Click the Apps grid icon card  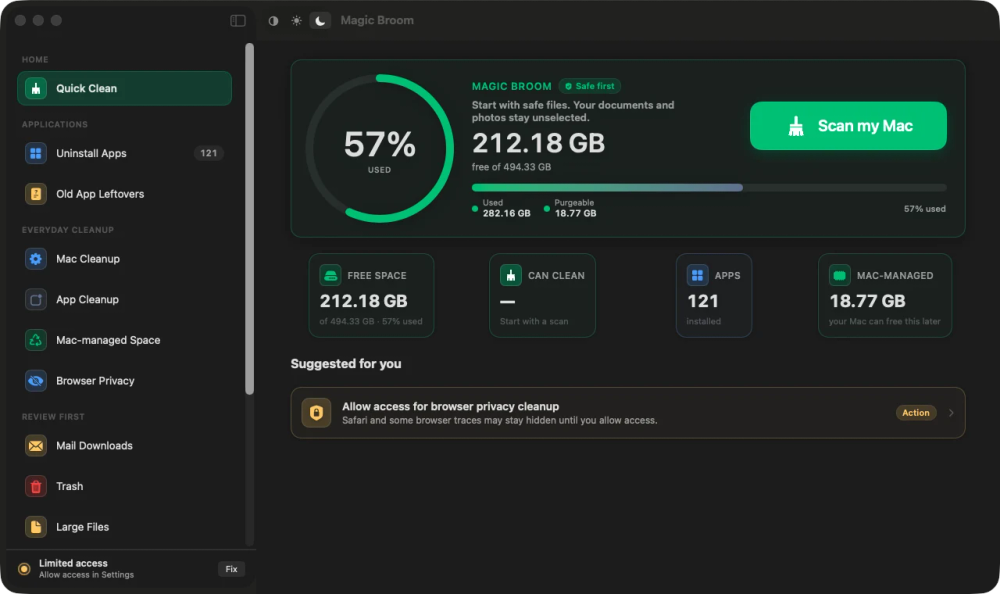click(x=697, y=276)
